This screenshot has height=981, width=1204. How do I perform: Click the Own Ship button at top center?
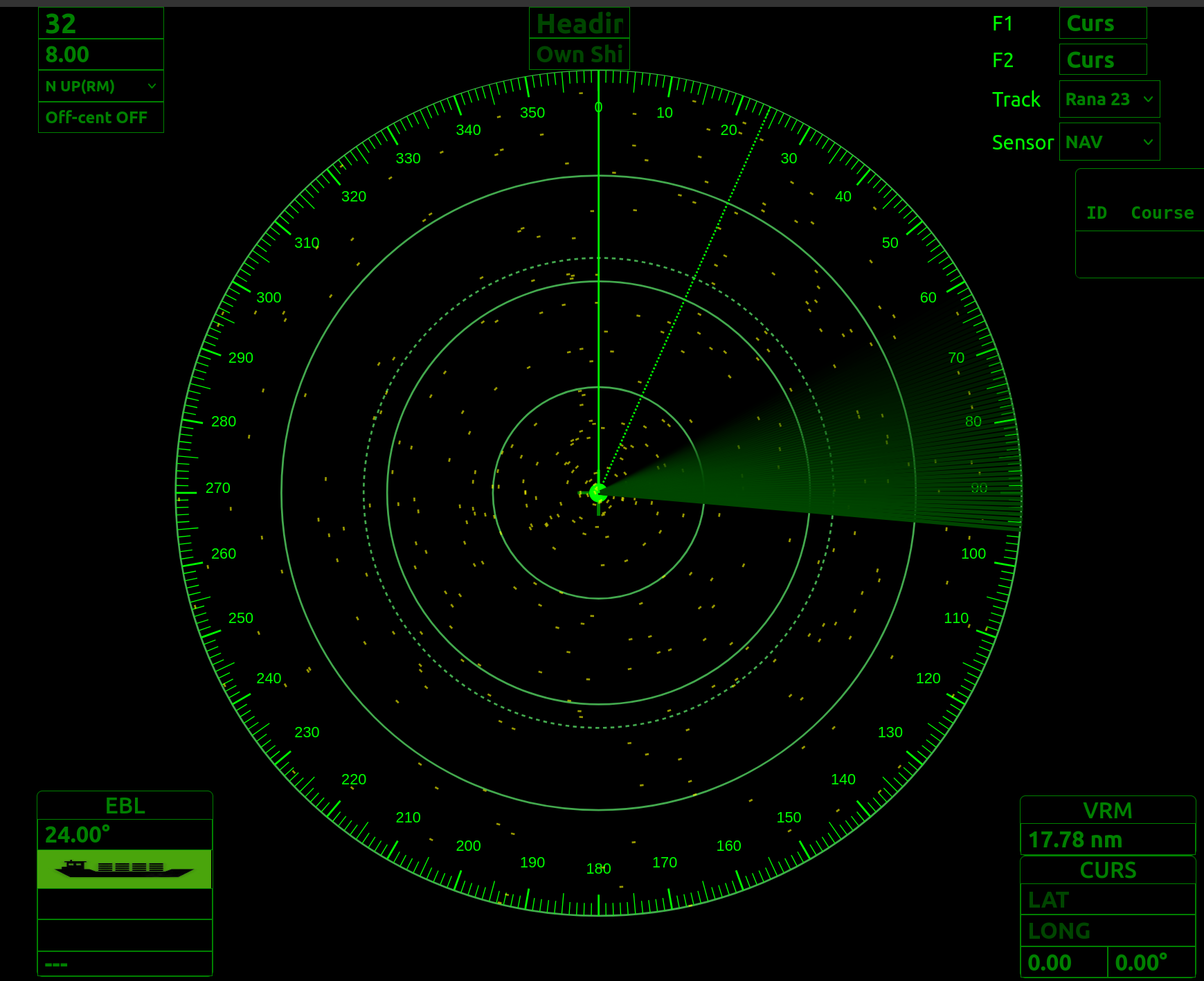(579, 54)
